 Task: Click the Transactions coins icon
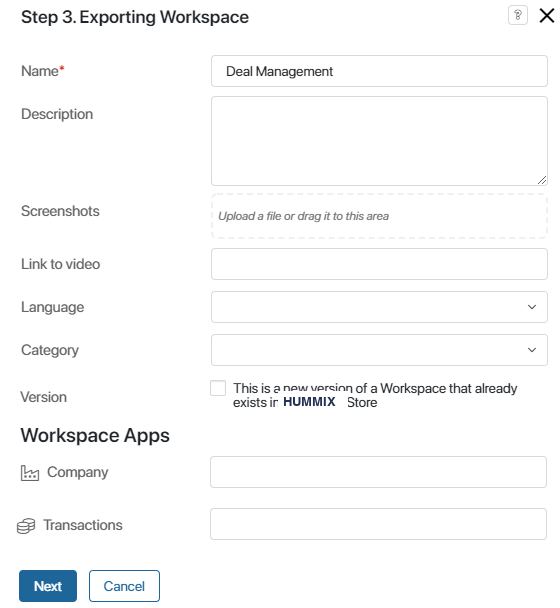(26, 526)
